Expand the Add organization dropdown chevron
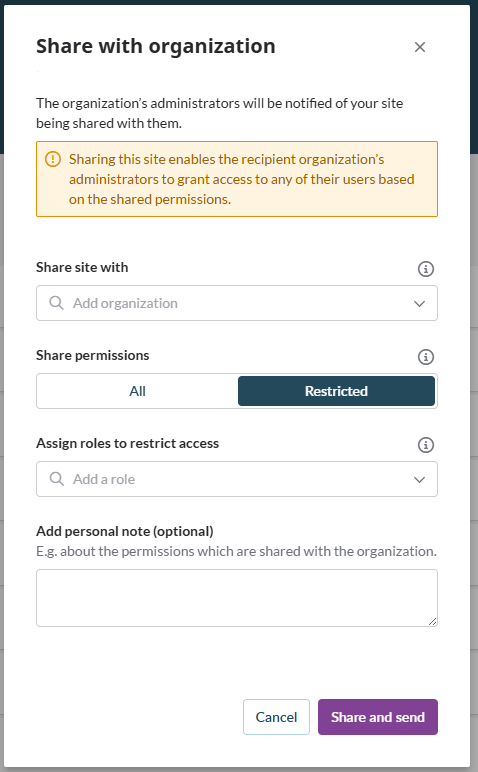This screenshot has width=478, height=772. (x=419, y=303)
